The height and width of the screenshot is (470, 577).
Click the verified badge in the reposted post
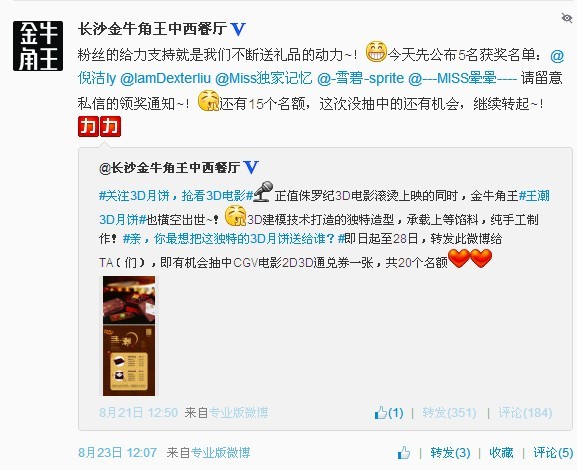click(x=251, y=167)
